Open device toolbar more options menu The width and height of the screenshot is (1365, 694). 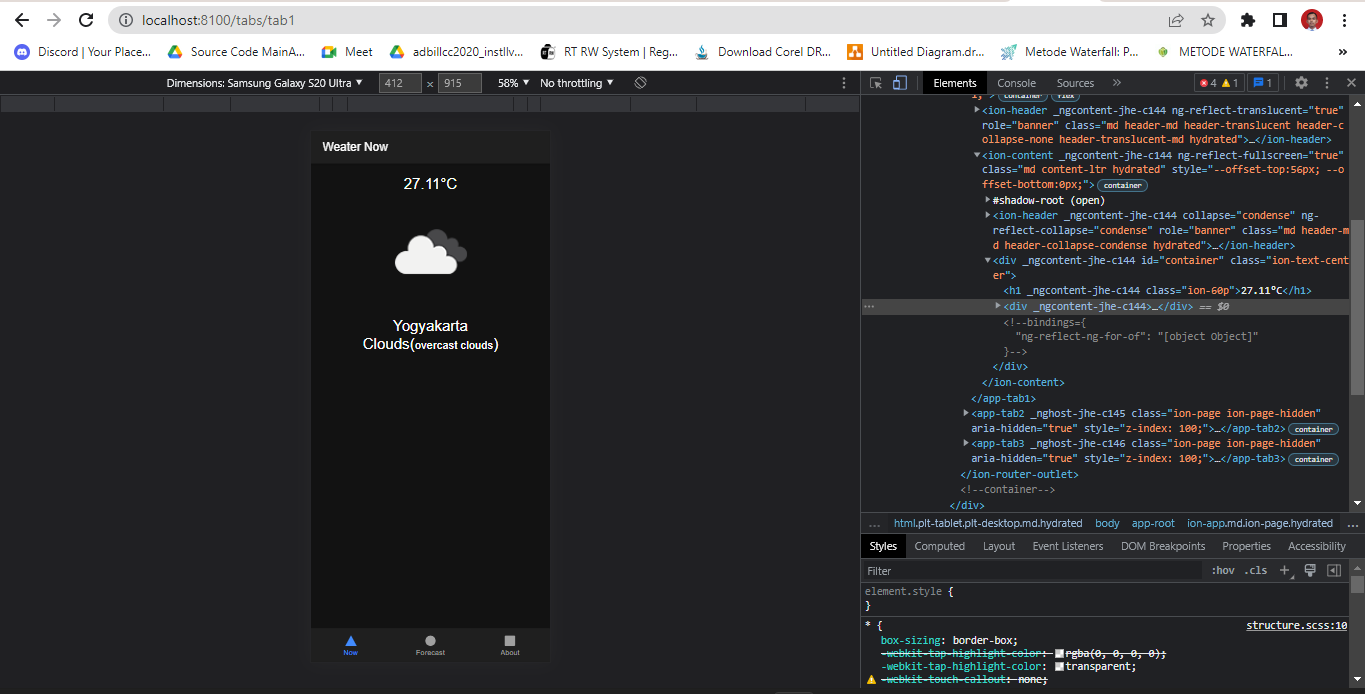[x=844, y=83]
